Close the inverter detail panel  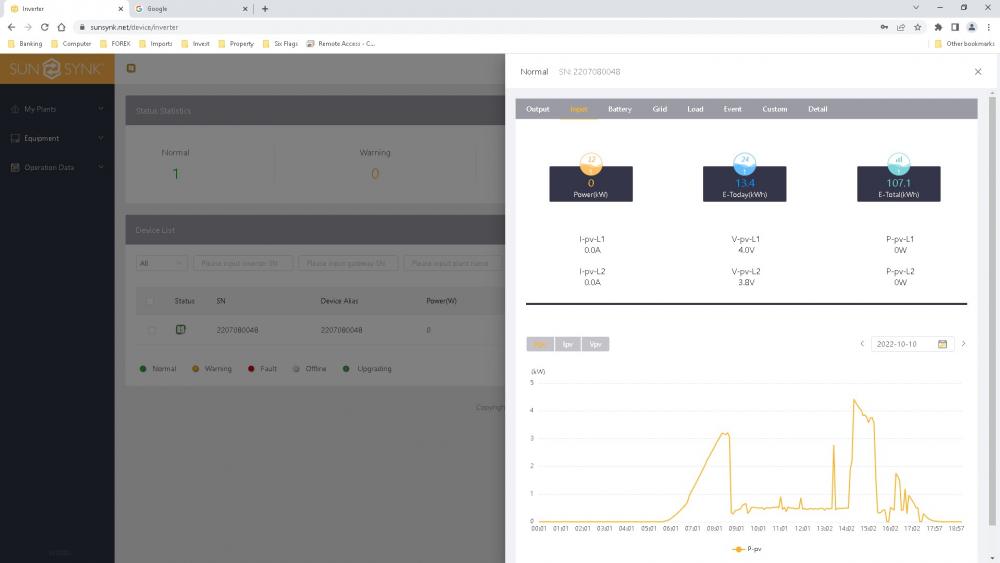tap(978, 71)
